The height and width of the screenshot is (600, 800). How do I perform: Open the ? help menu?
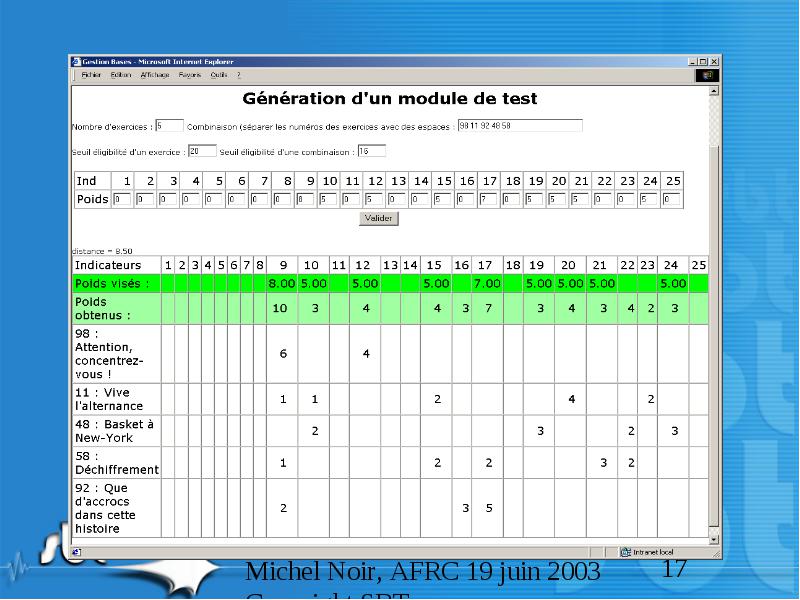point(238,75)
